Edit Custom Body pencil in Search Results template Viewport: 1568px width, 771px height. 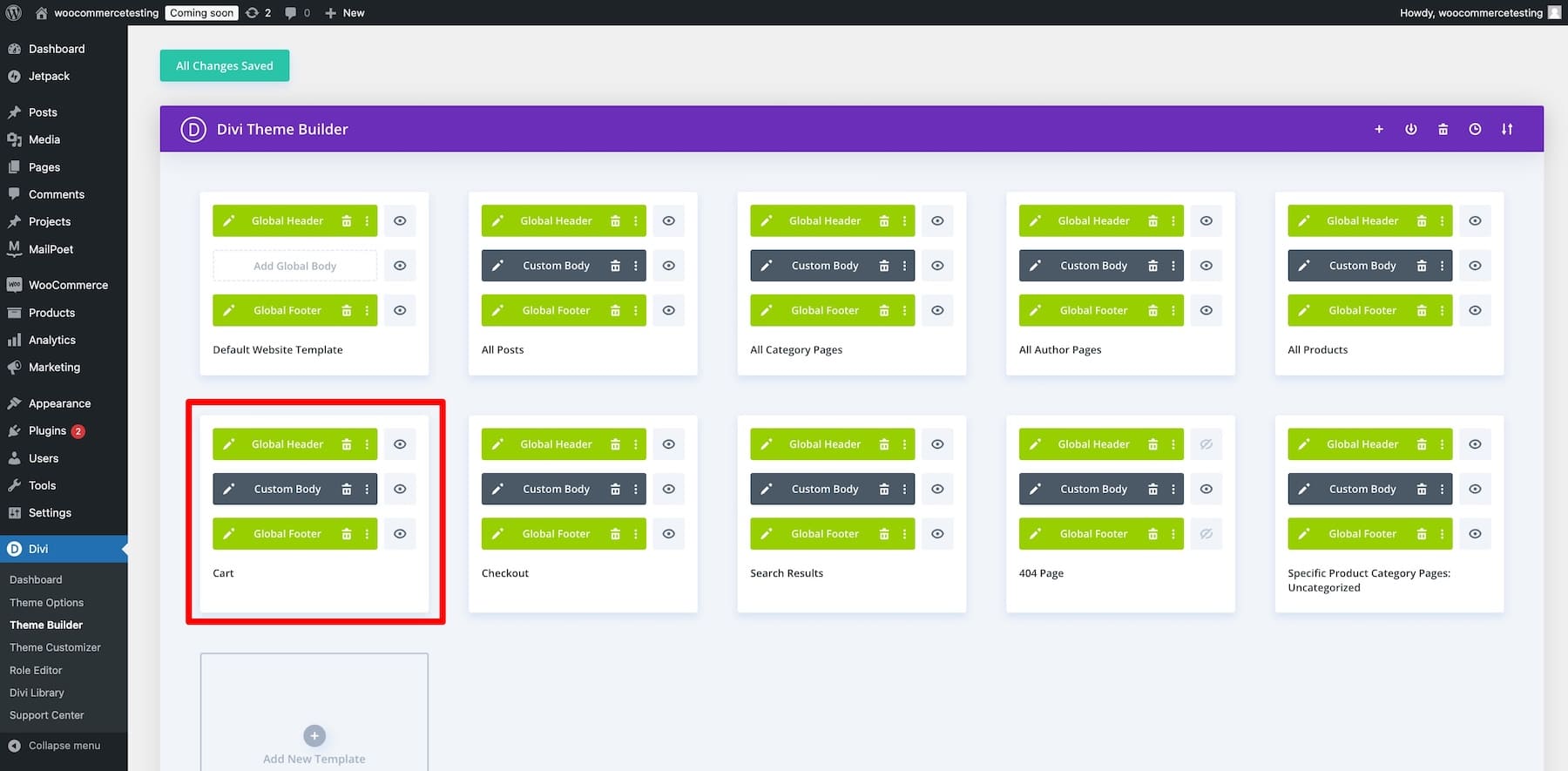[766, 490]
